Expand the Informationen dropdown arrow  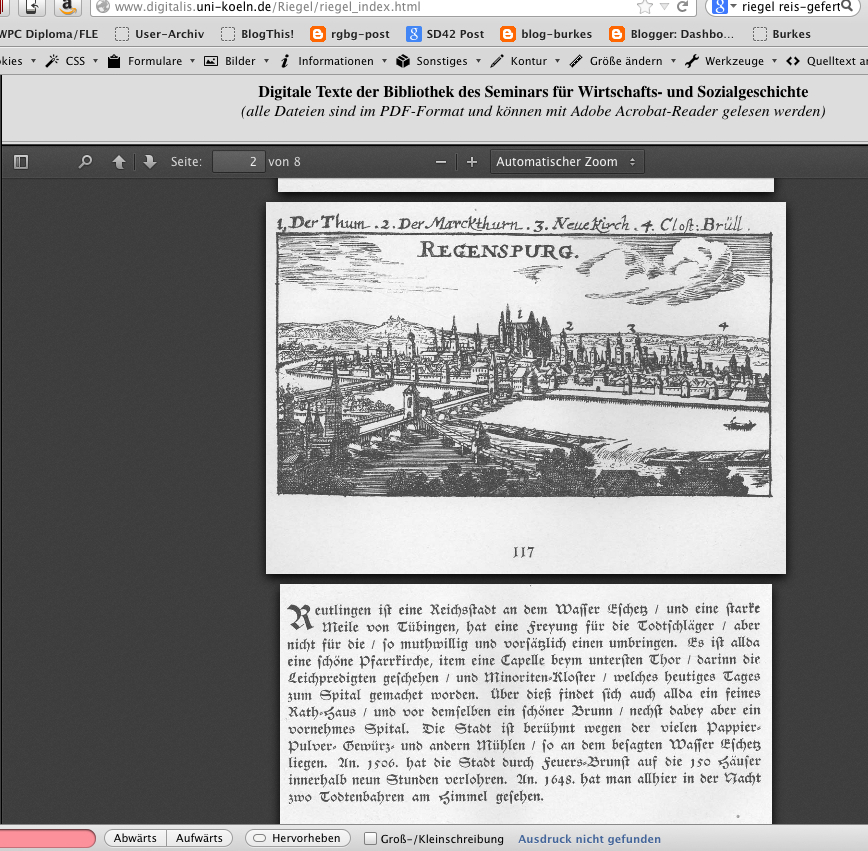pyautogui.click(x=384, y=61)
